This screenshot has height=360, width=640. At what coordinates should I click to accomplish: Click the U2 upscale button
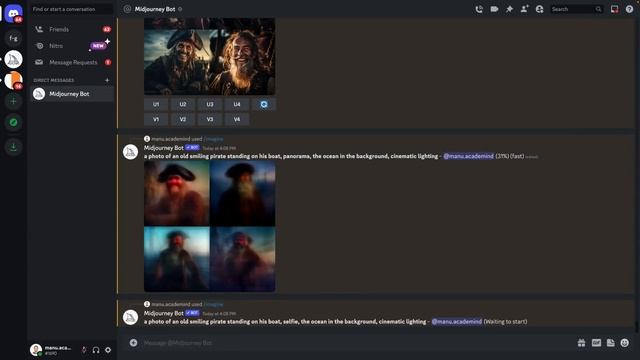[183, 104]
